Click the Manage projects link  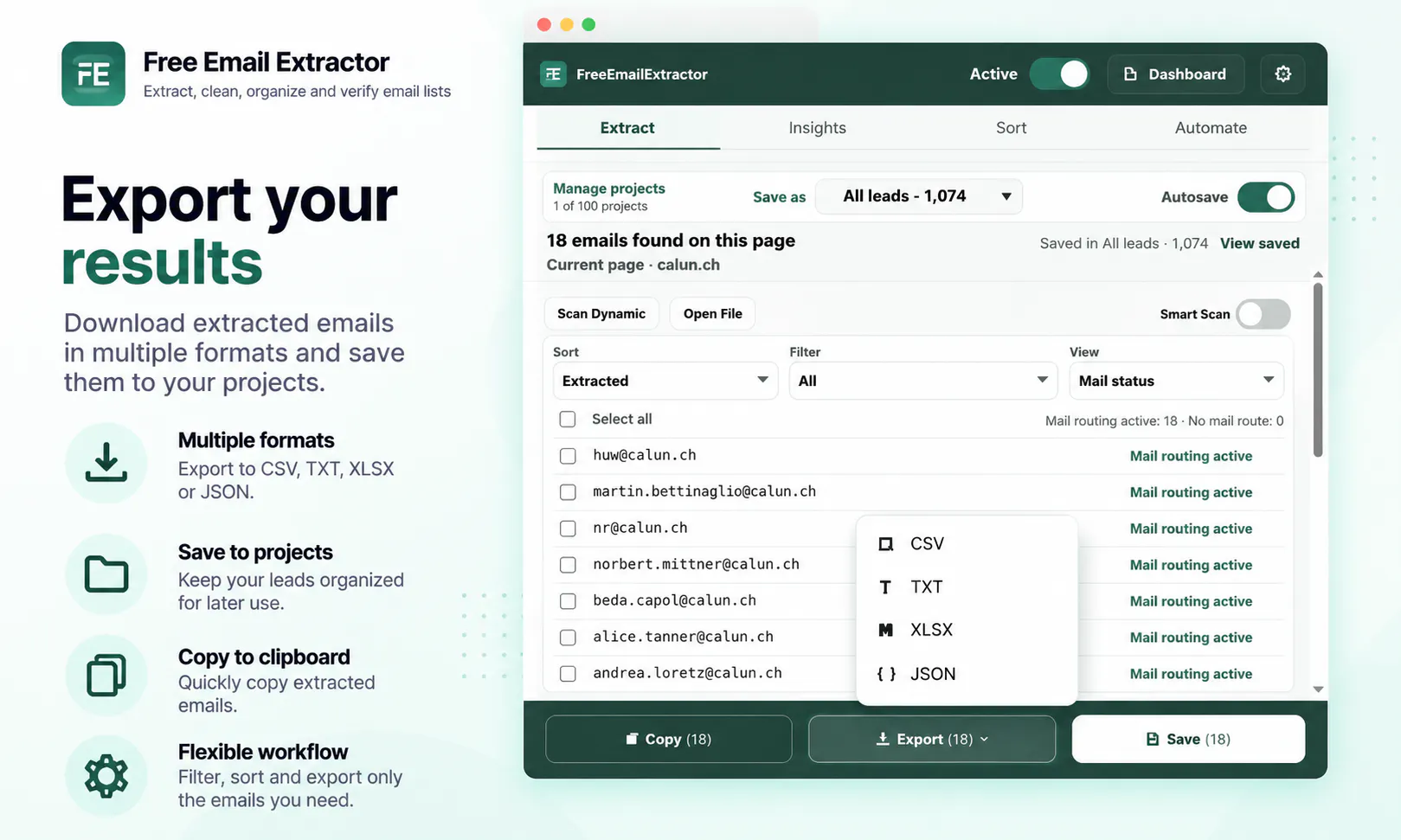click(x=609, y=189)
